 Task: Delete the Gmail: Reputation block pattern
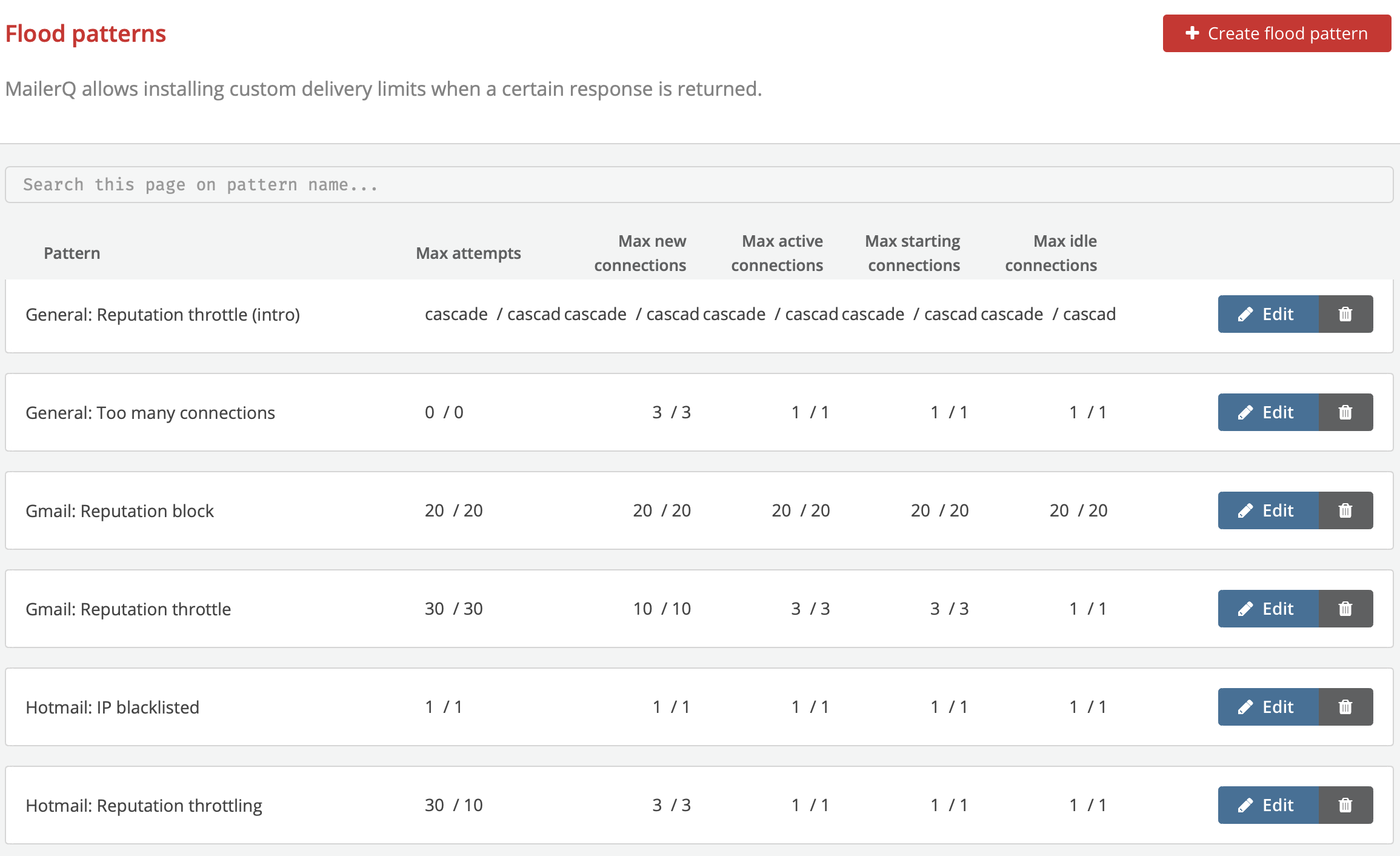[x=1345, y=510]
